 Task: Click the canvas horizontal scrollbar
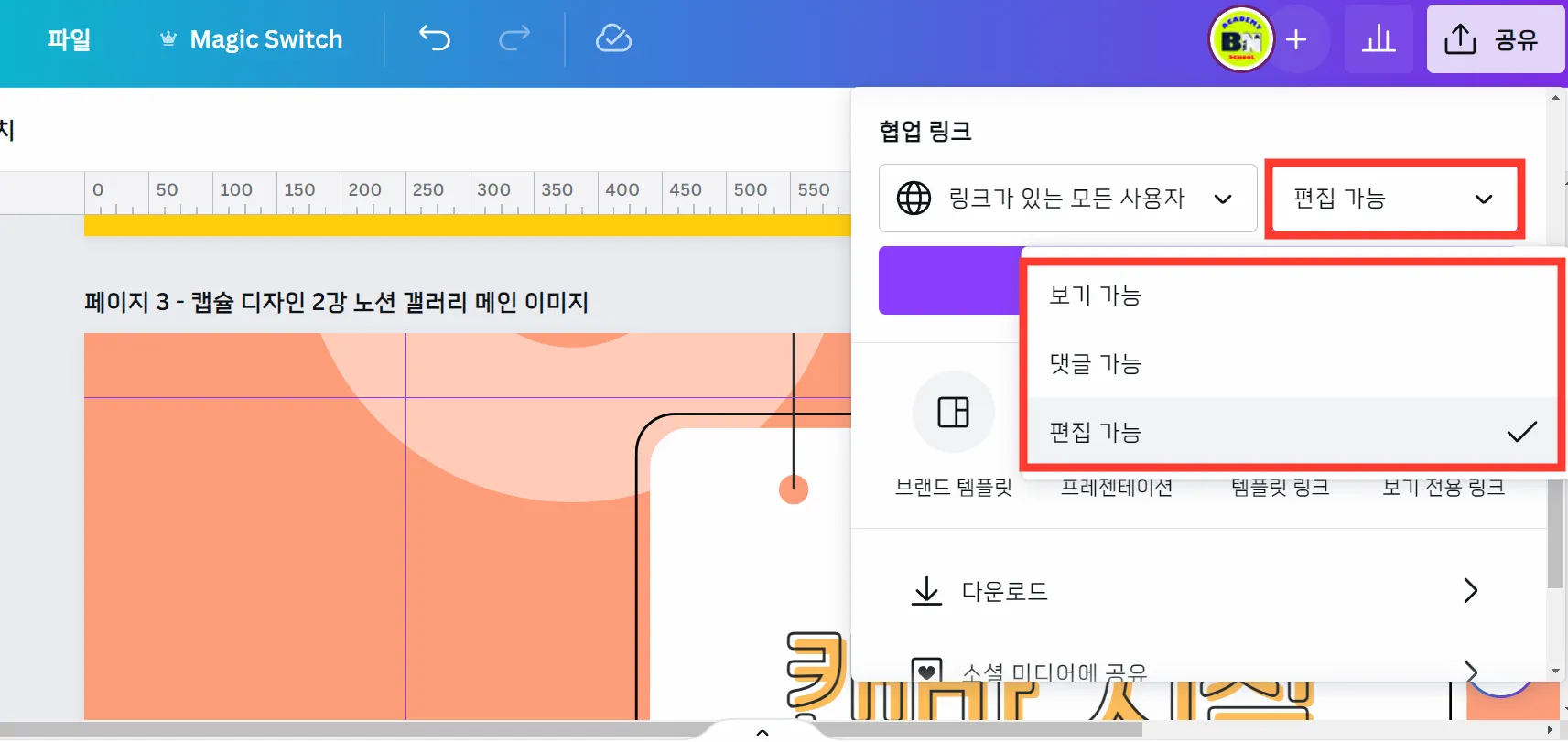click(571, 730)
